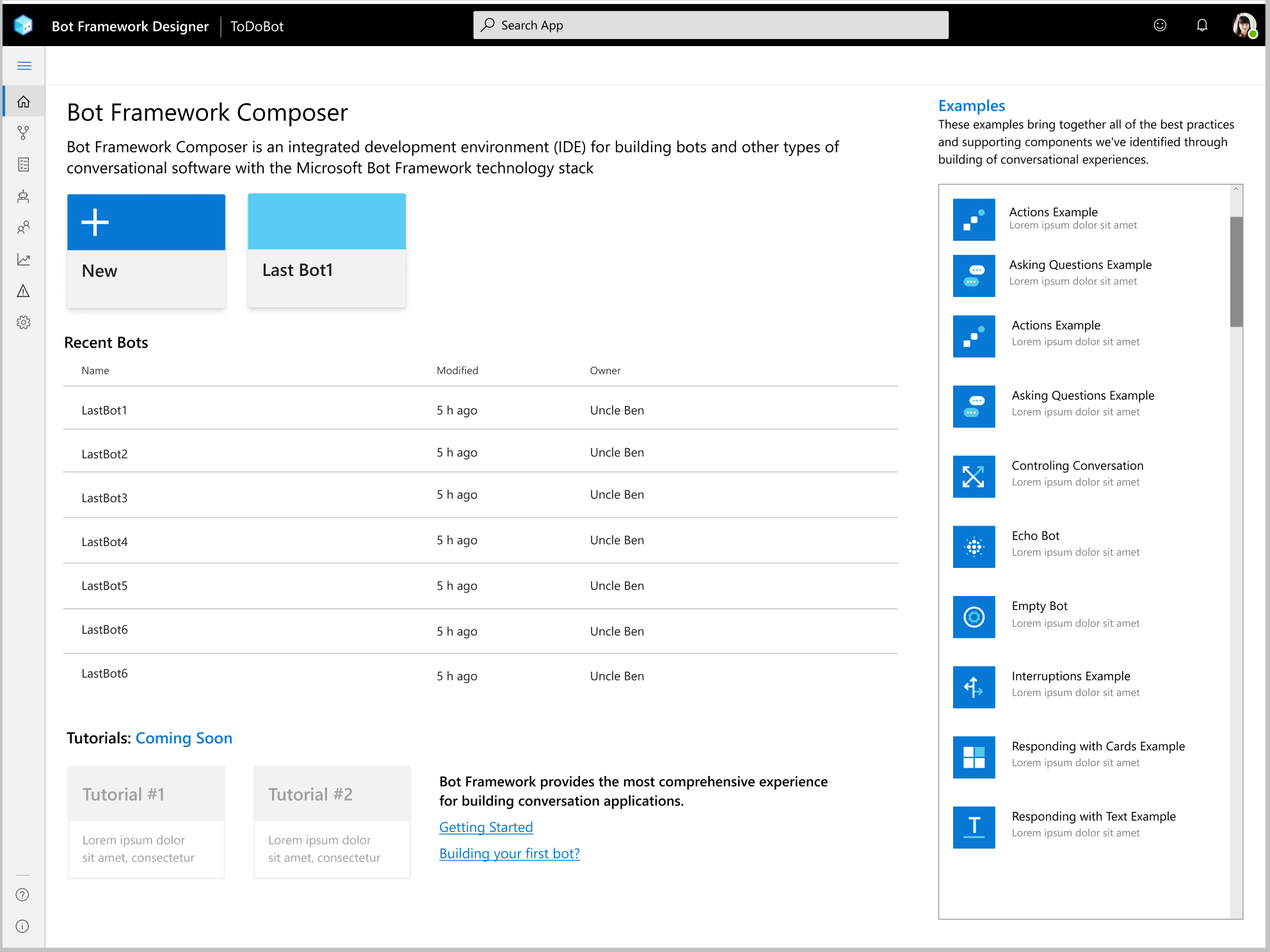
Task: Click Uncle Ben in the LastBot4 row
Action: click(617, 540)
